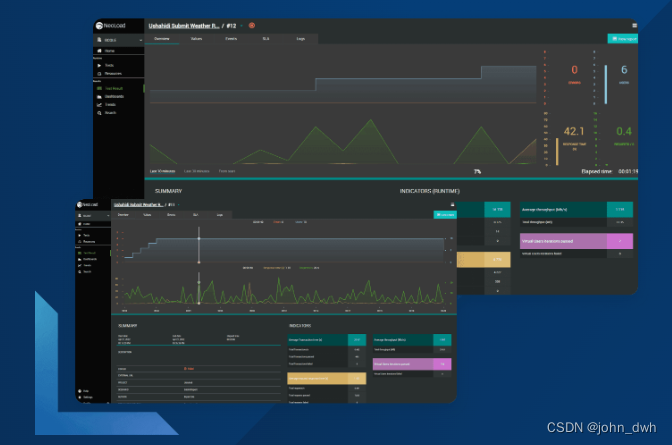Click the Test Result icon in back window sidebar
This screenshot has width=672, height=445.
[x=99, y=88]
